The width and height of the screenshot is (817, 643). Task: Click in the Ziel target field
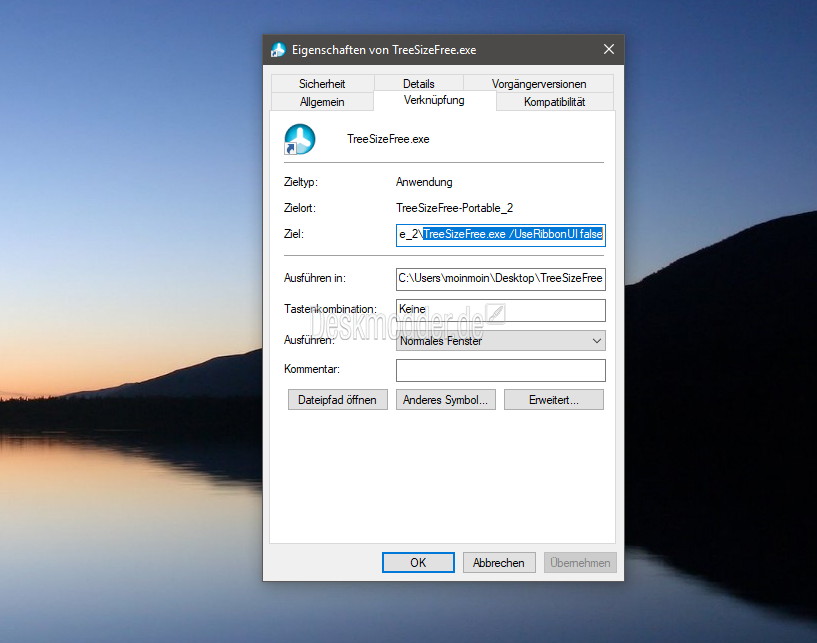pyautogui.click(x=501, y=234)
